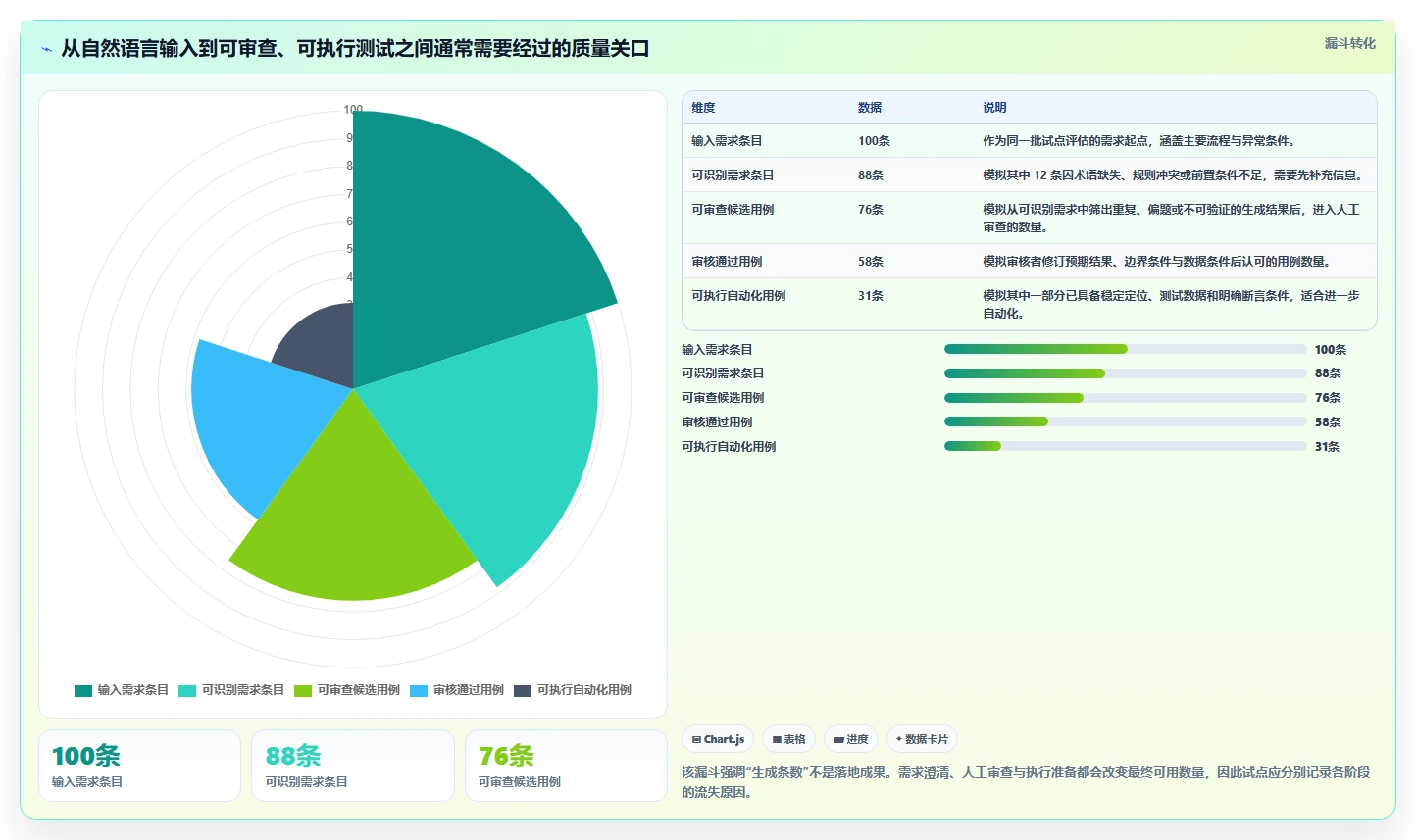The width and height of the screenshot is (1416, 840).
Task: Click the description starting 模拟其中 12 条
Action: click(1173, 175)
